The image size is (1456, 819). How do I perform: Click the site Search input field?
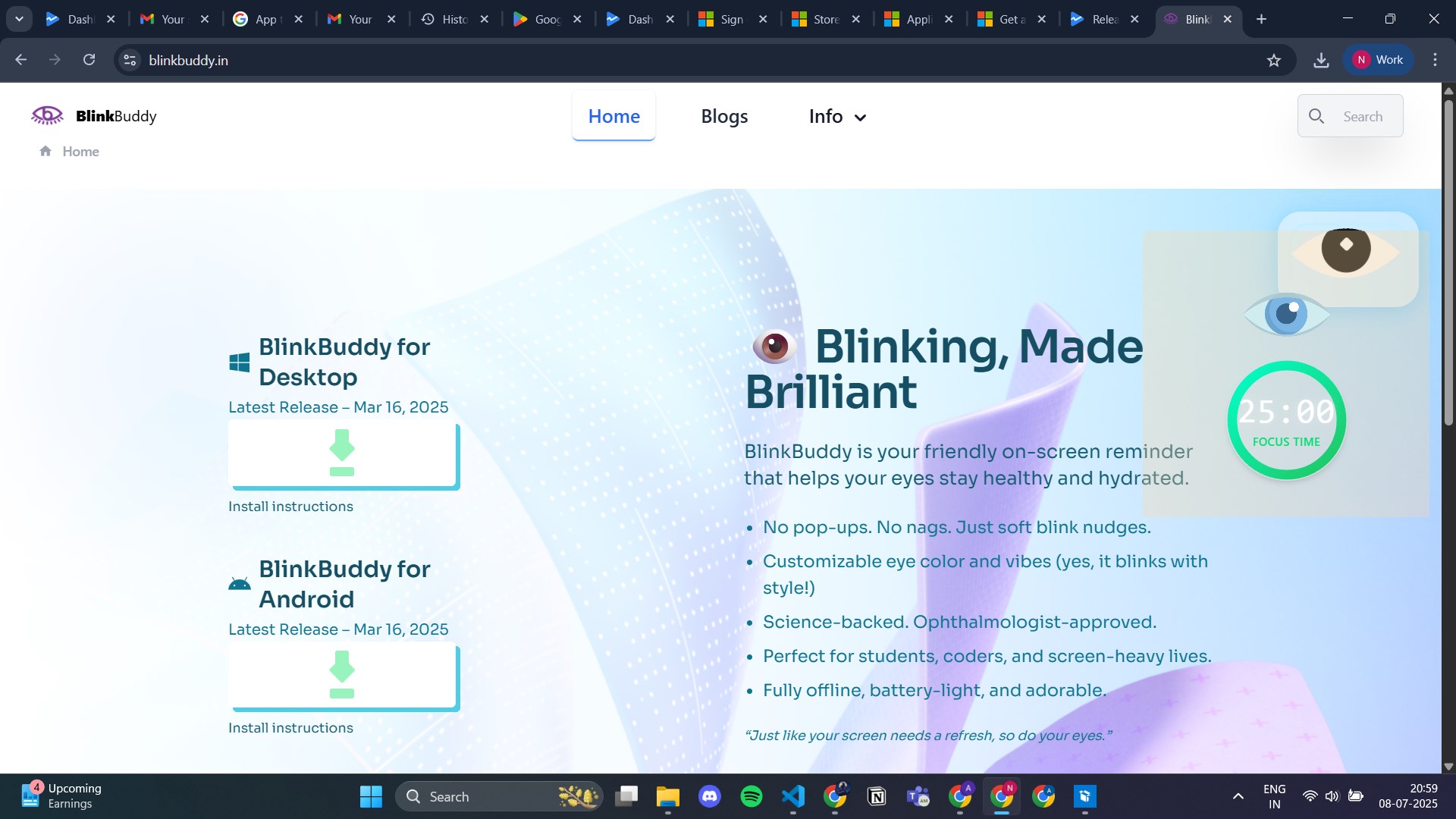[x=1362, y=116]
